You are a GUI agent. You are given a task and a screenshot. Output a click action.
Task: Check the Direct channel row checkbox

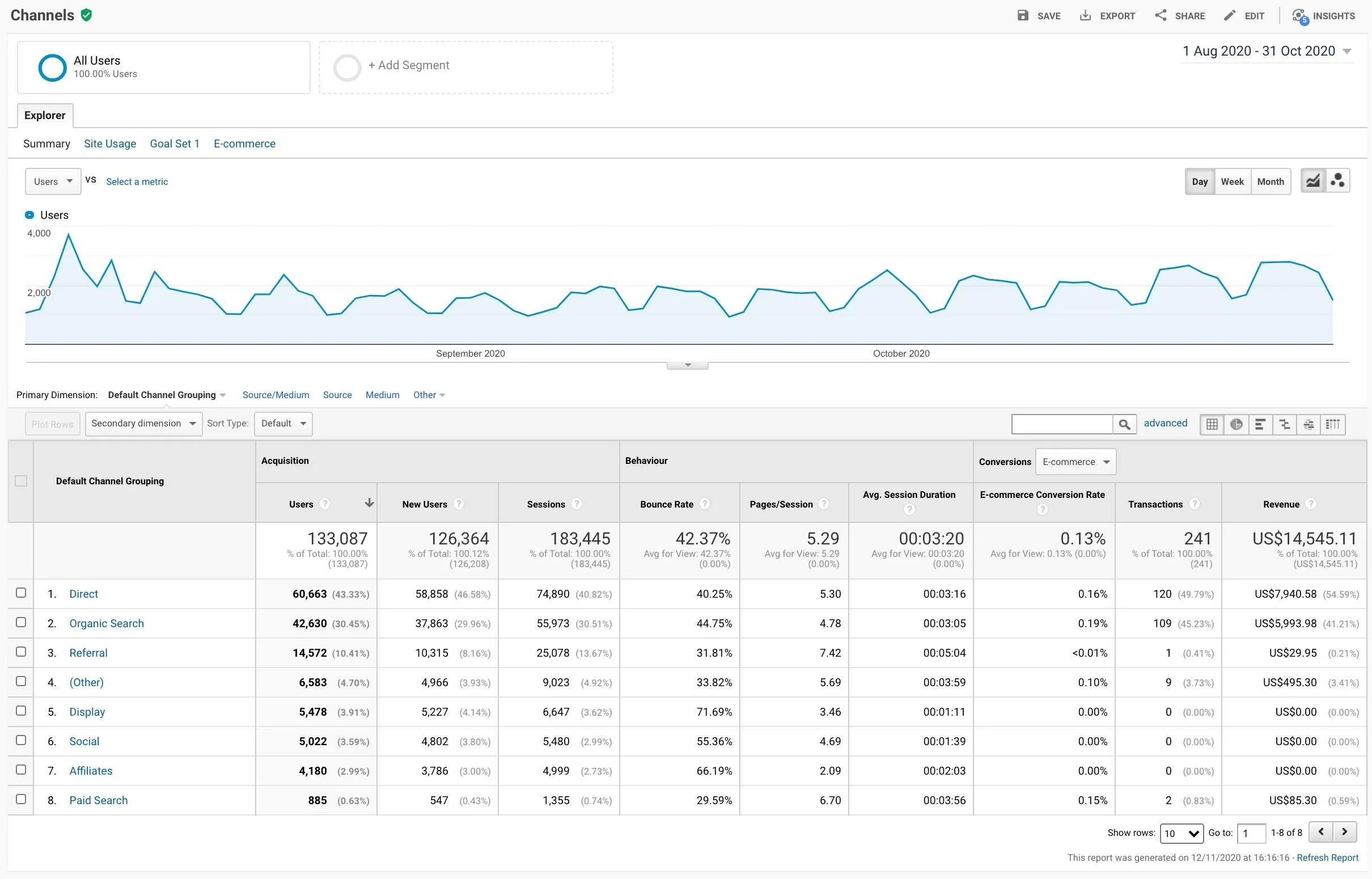[x=21, y=593]
